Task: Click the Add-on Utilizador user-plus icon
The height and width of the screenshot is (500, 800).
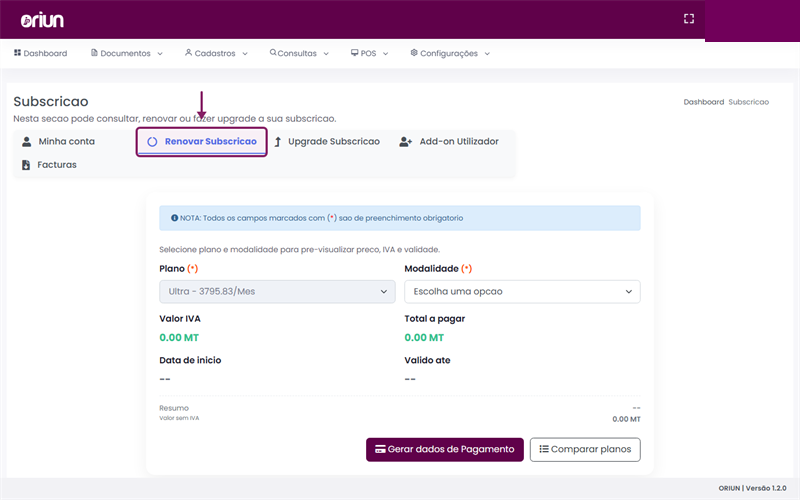Action: click(x=406, y=142)
